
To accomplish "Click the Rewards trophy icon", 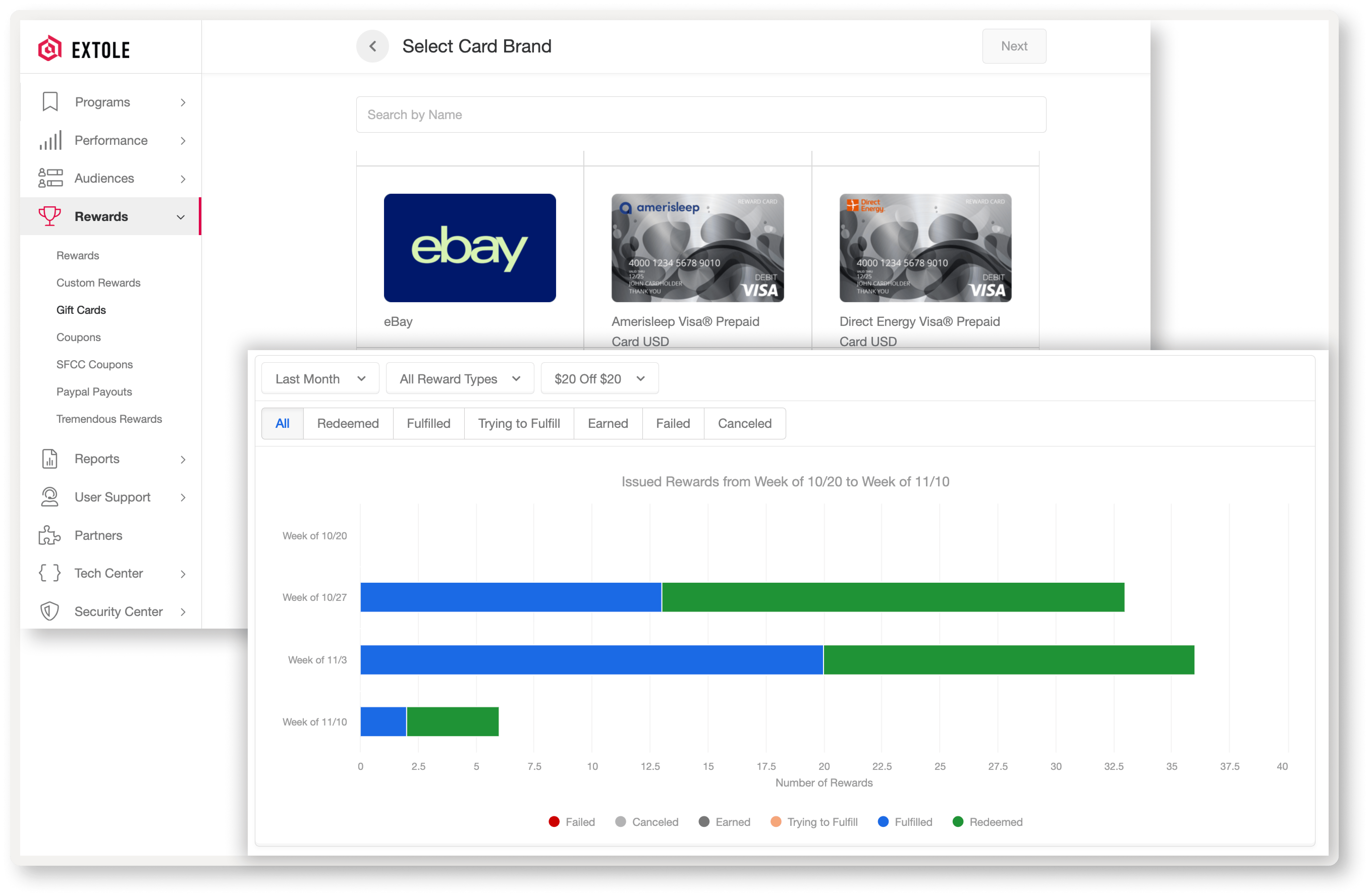I will point(50,216).
